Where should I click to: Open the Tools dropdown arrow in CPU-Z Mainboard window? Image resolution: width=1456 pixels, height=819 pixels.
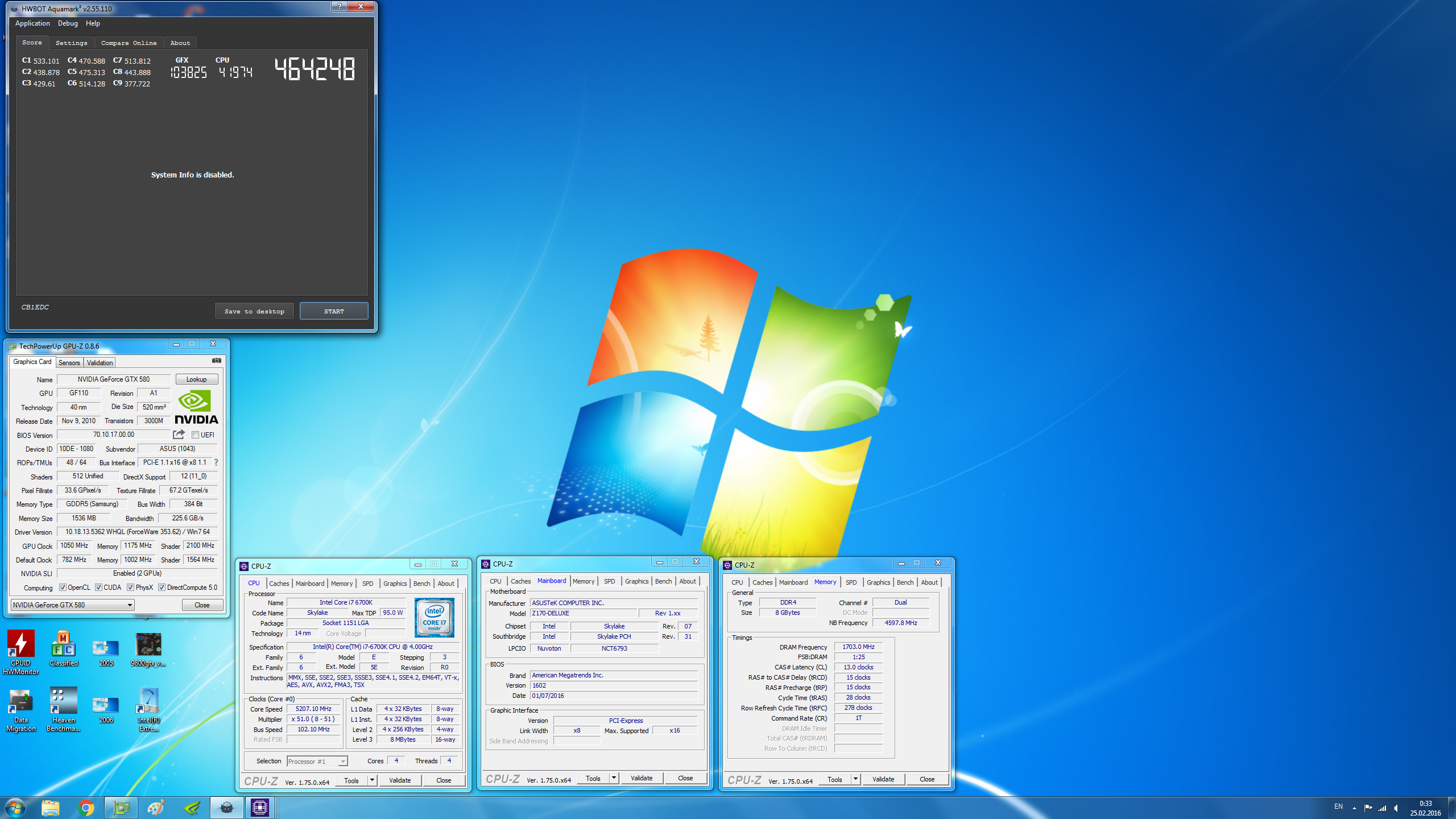(x=614, y=778)
